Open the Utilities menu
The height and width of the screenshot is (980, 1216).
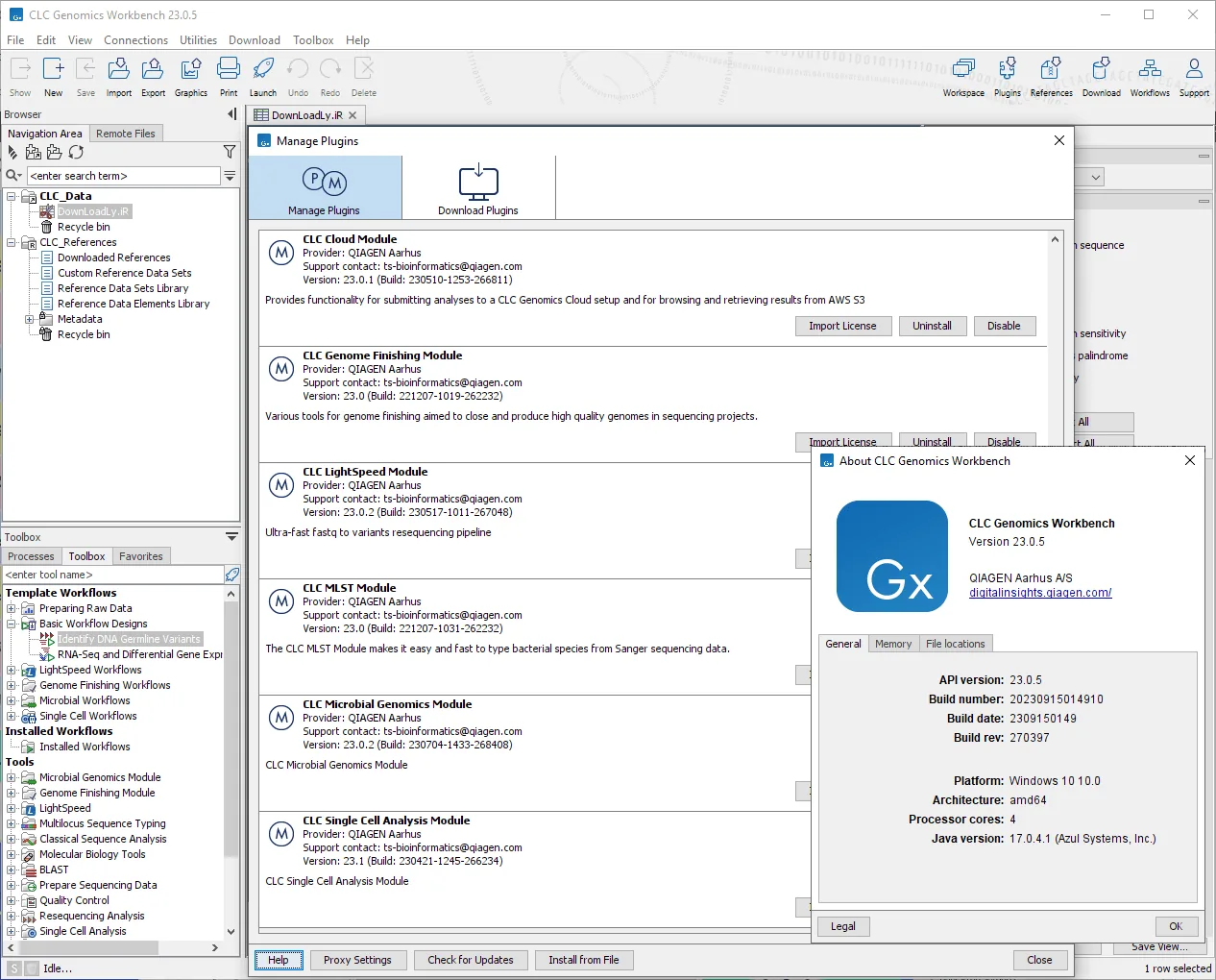[198, 40]
